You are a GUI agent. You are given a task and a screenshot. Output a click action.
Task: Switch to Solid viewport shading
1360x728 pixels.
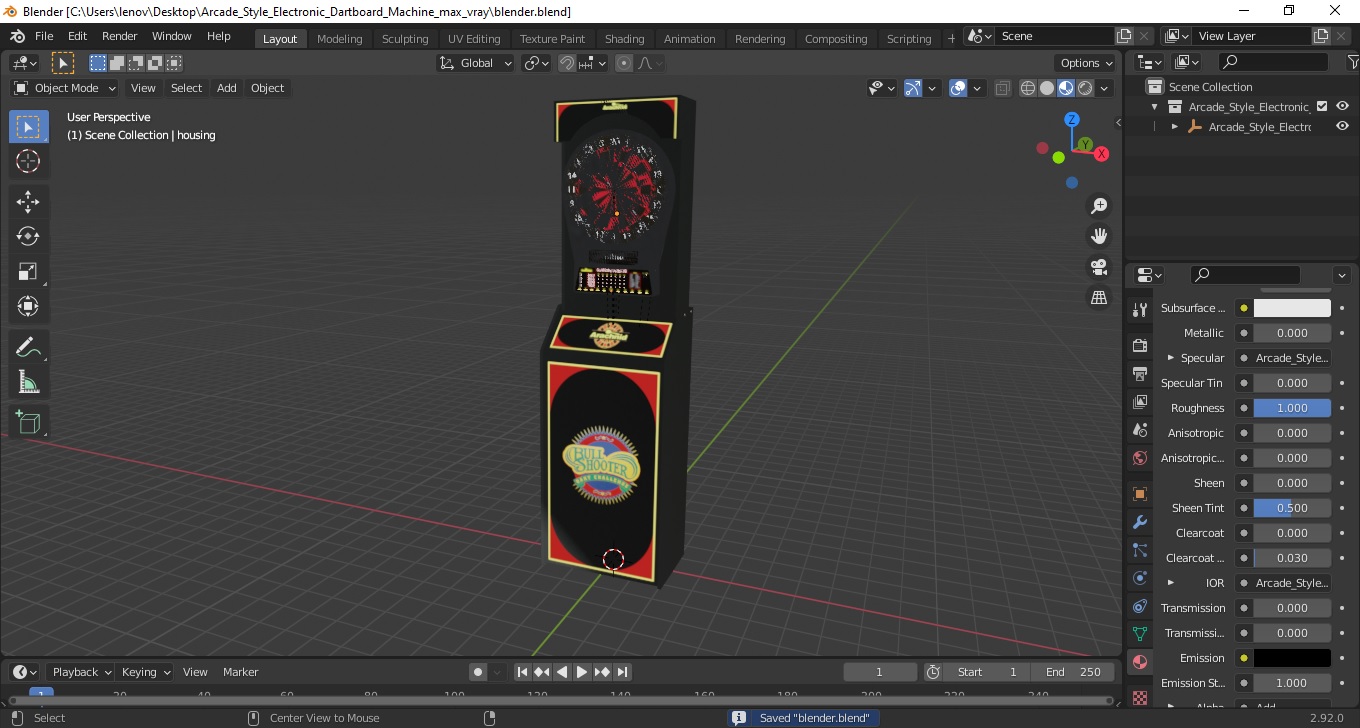[1047, 88]
